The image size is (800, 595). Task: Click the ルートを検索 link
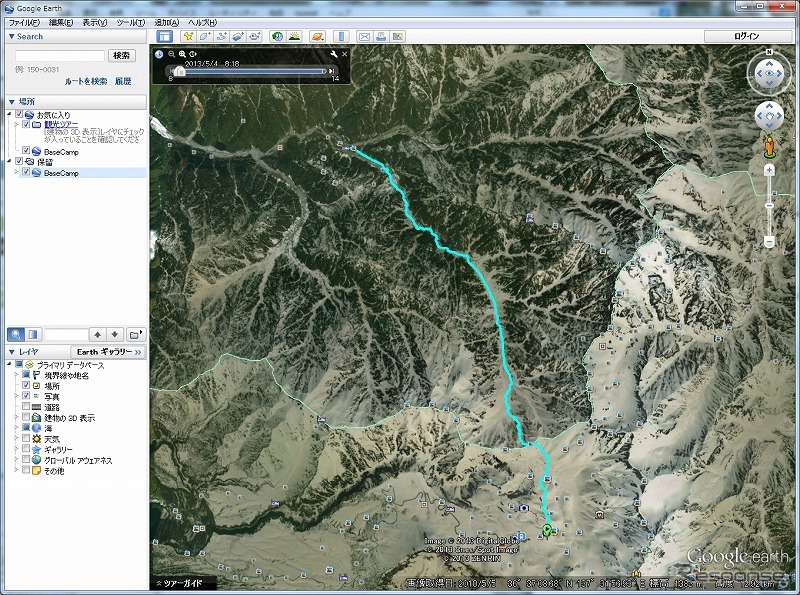point(86,81)
